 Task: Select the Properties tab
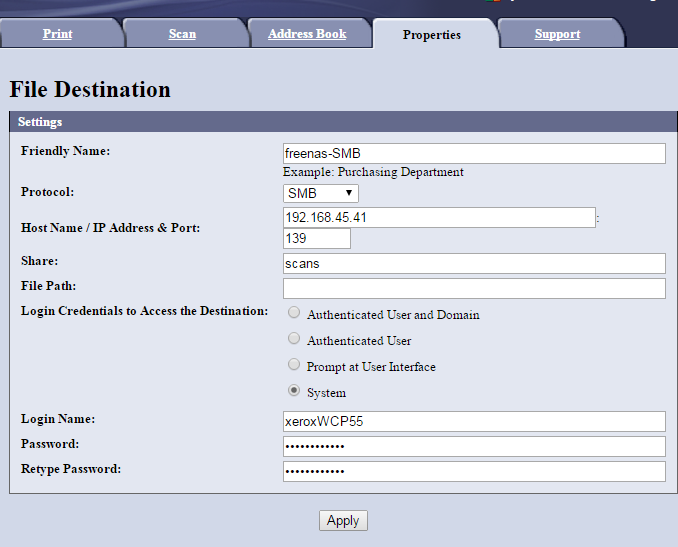(x=432, y=35)
